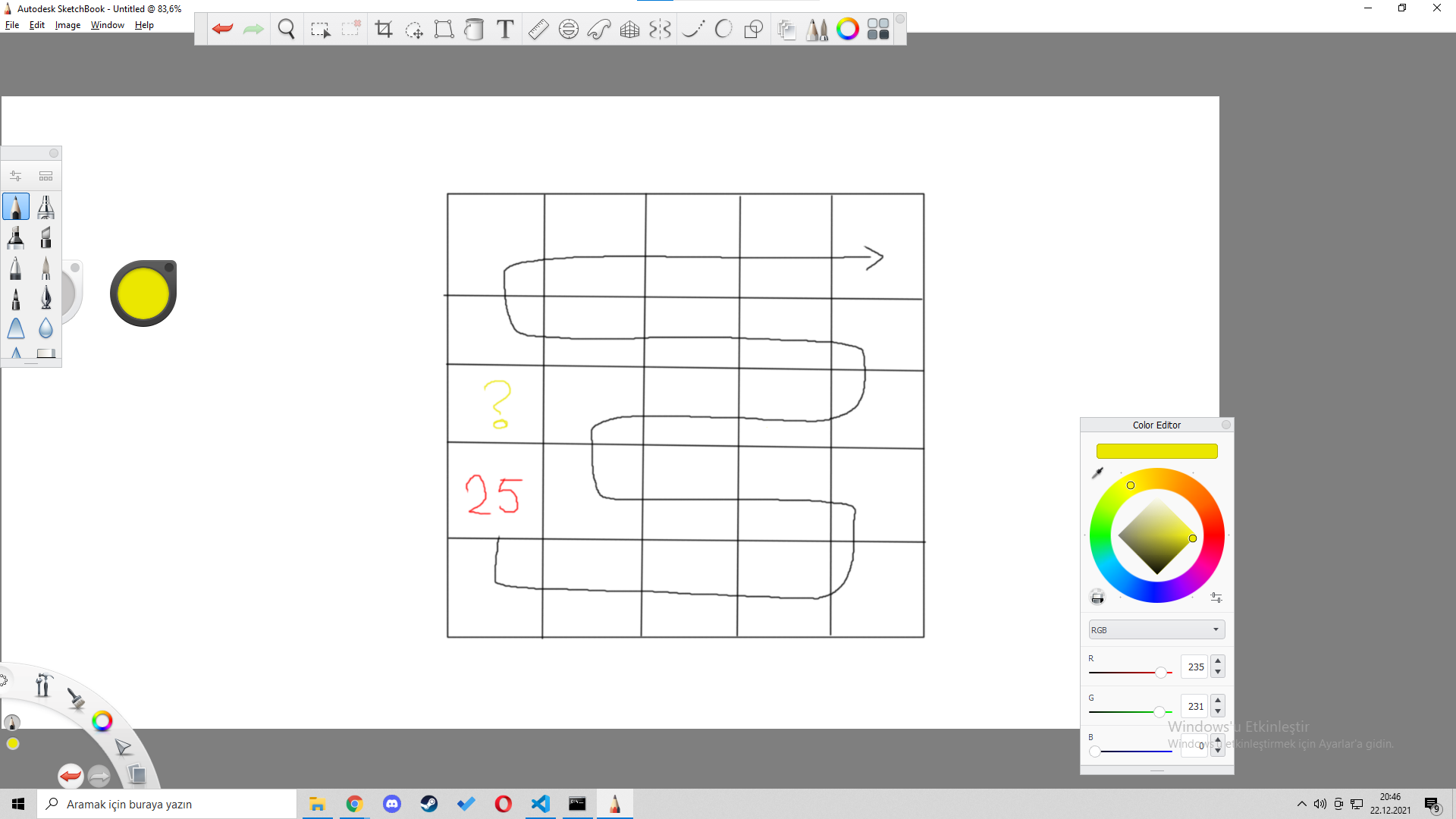Close the Color Editor panel

tap(1225, 425)
